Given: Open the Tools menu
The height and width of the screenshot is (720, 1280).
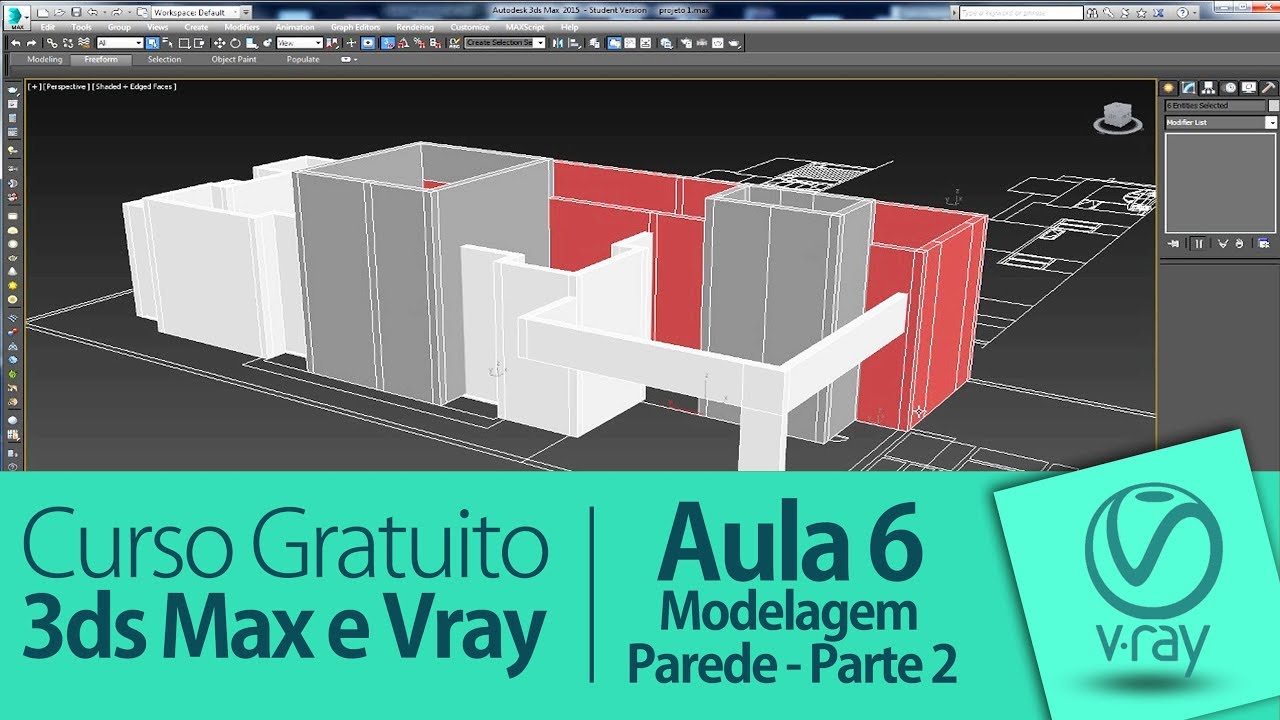Looking at the screenshot, I should coord(81,27).
